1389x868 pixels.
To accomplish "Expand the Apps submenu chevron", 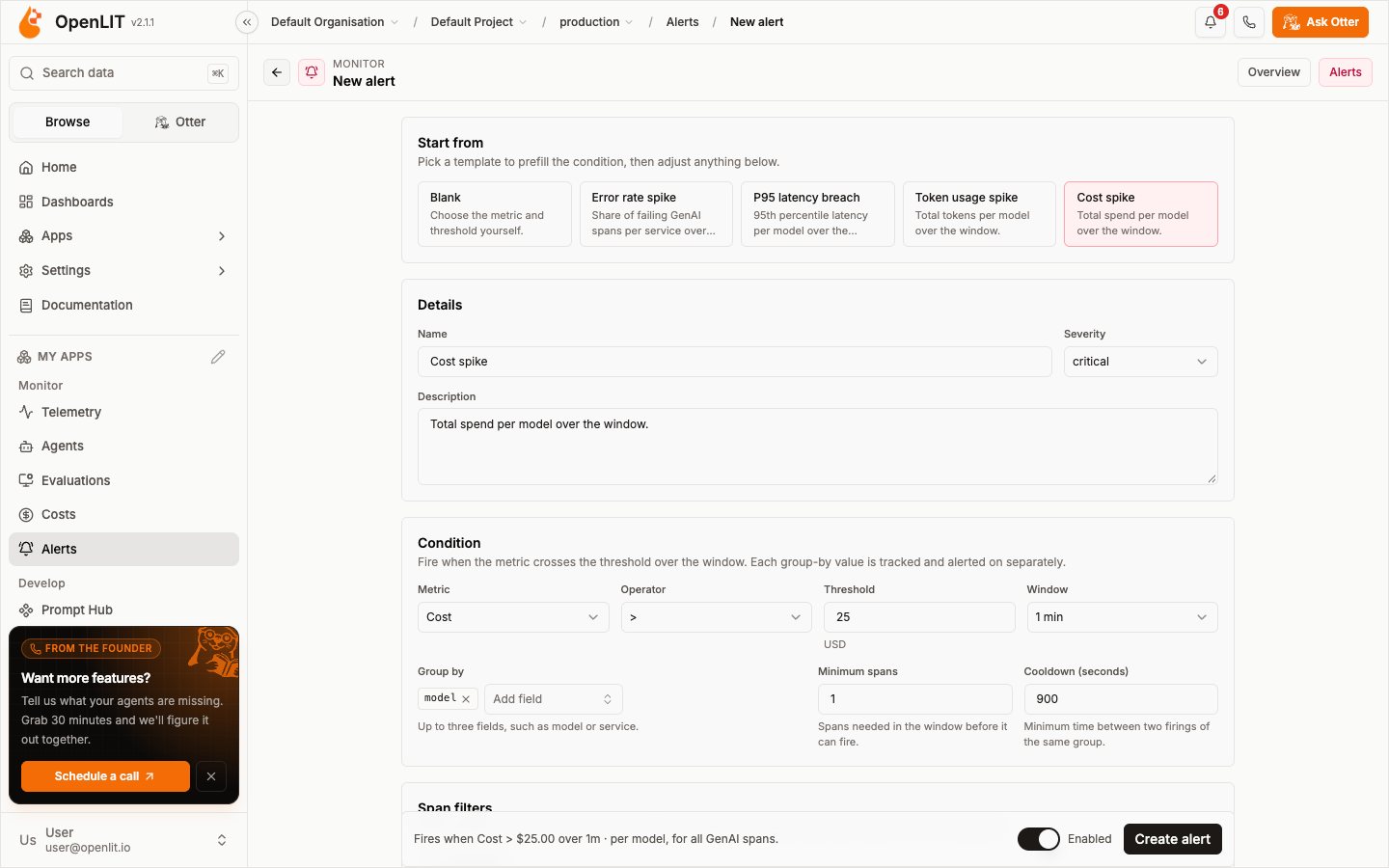I will 222,236.
